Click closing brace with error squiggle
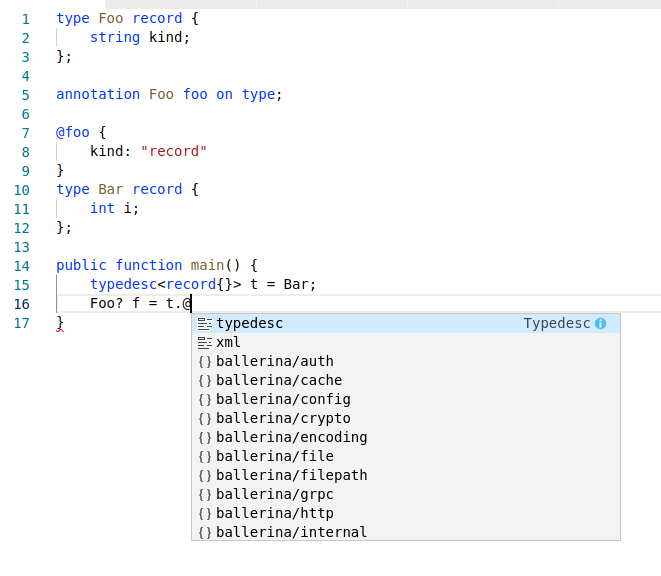661x576 pixels. (60, 323)
